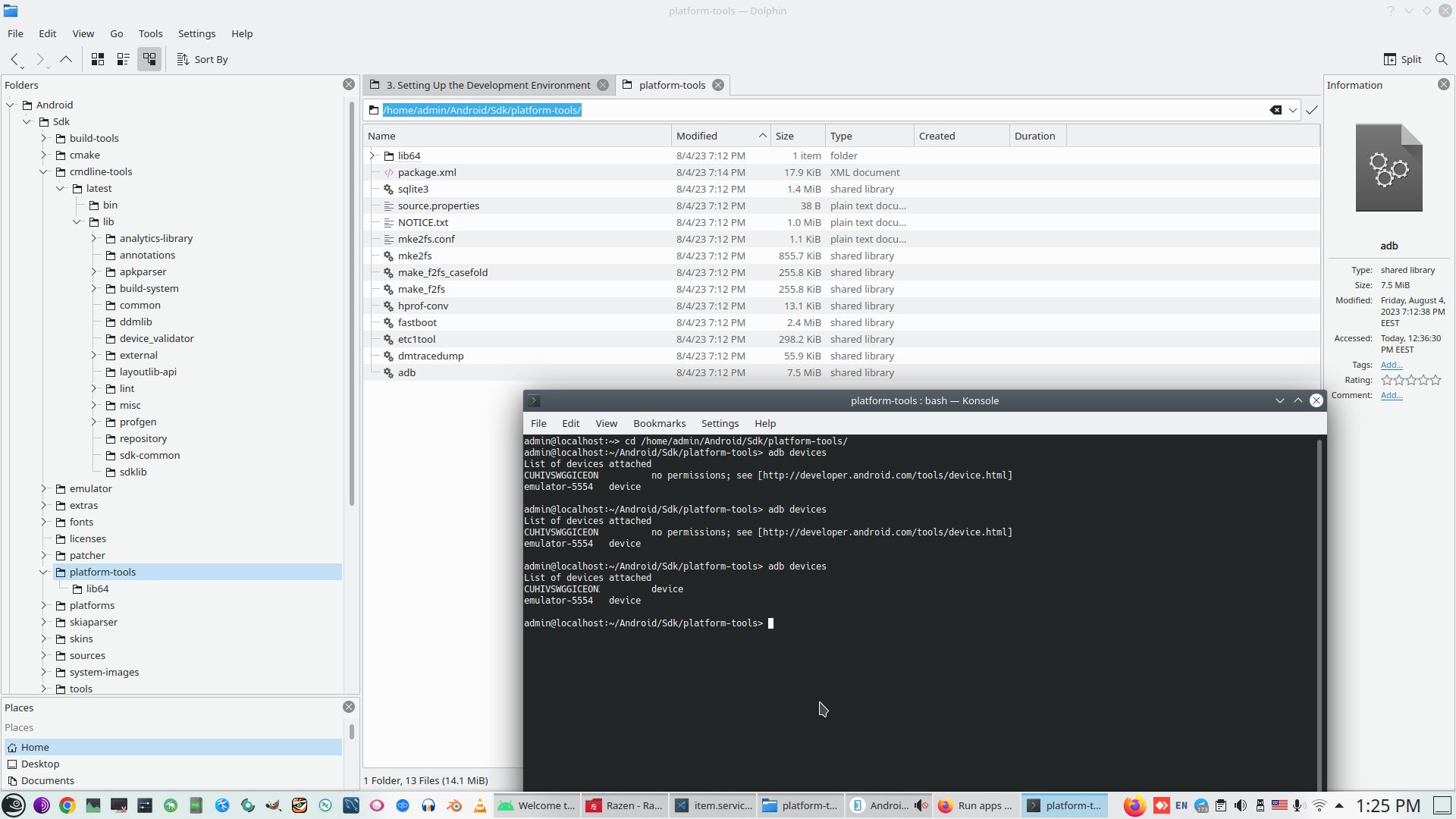
Task: Expand the emulator folder in the tree
Action: point(44,488)
